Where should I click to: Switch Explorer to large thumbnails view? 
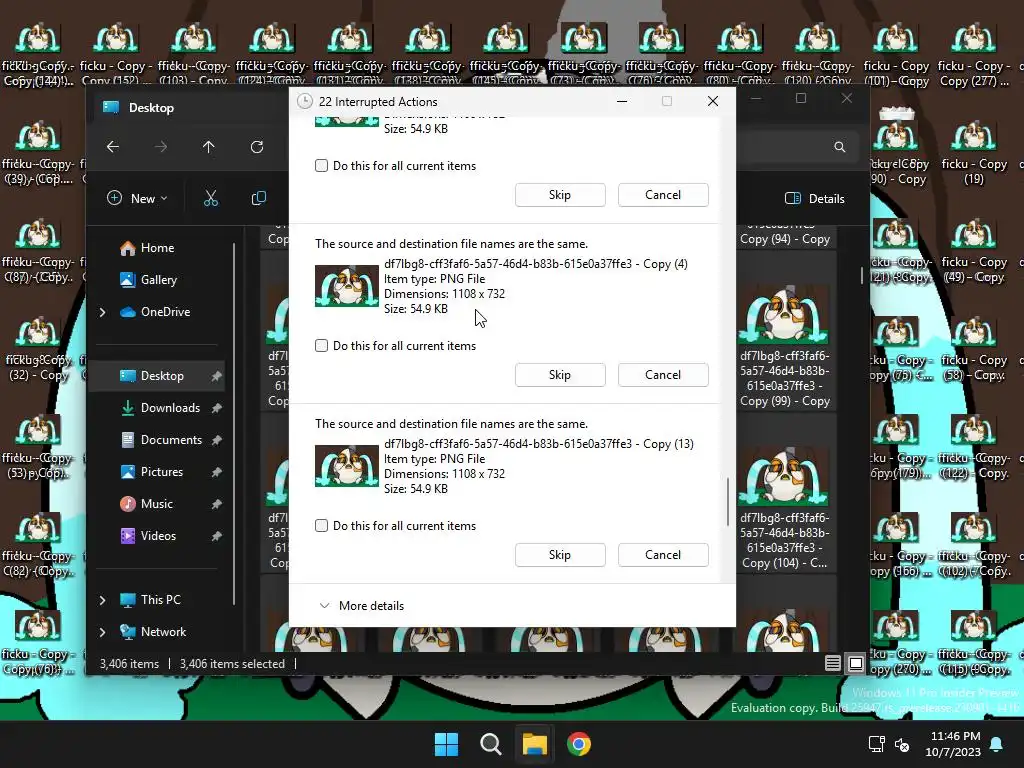tap(856, 664)
